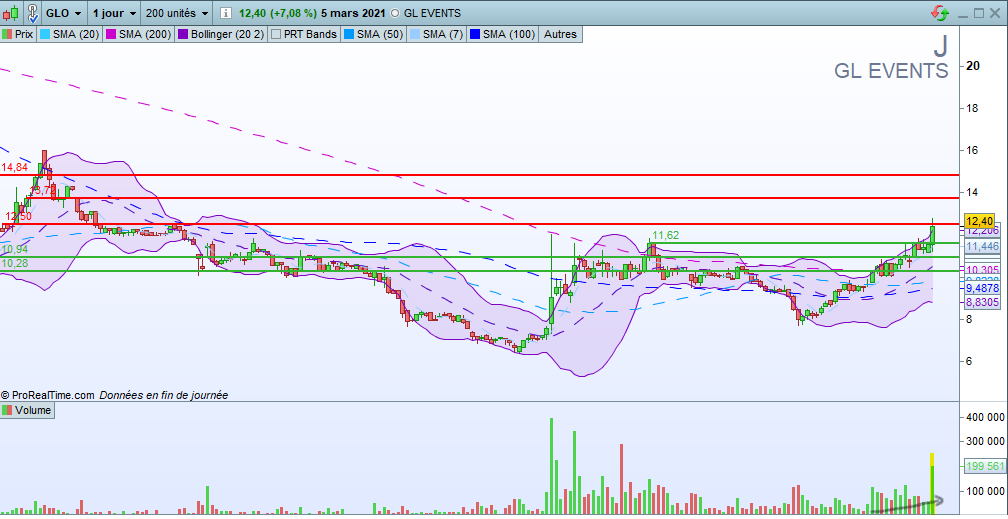This screenshot has height=519, width=1008.
Task: Maximize the chart window
Action: [978, 13]
